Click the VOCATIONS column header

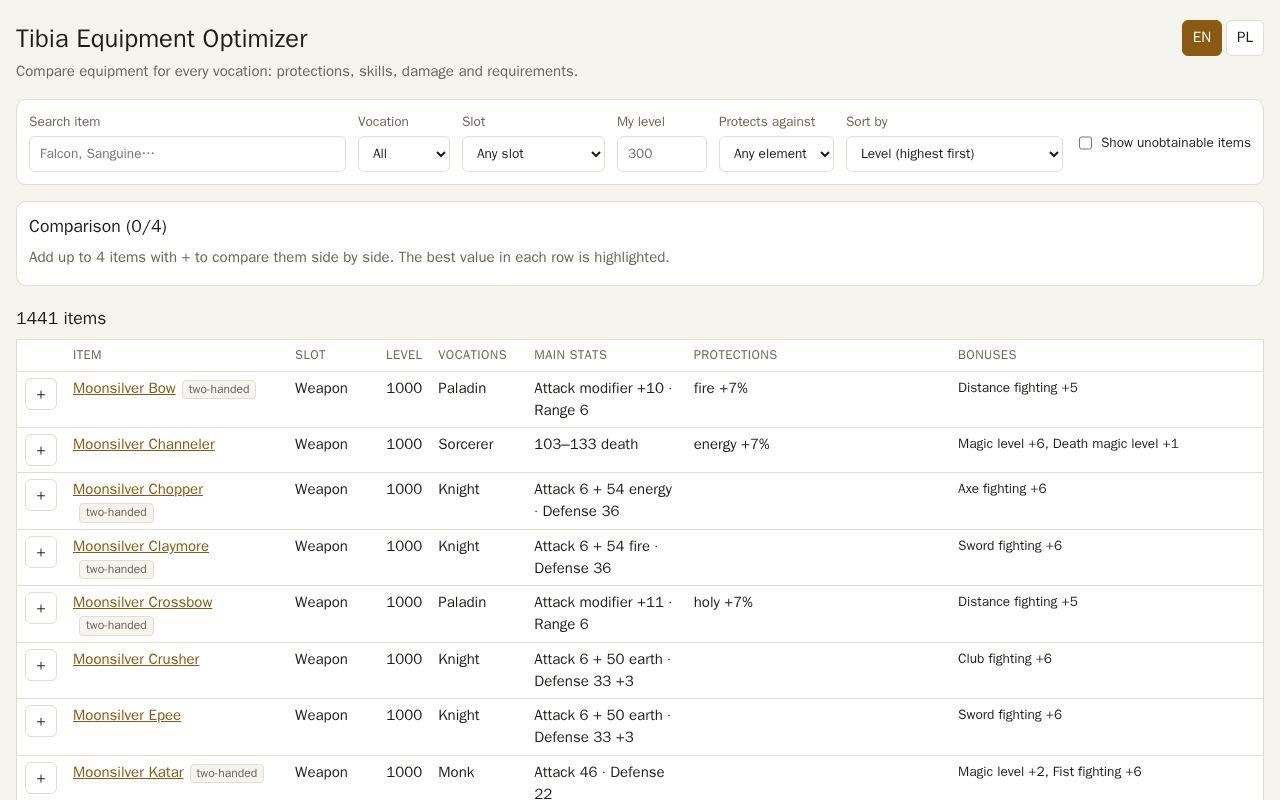point(472,355)
